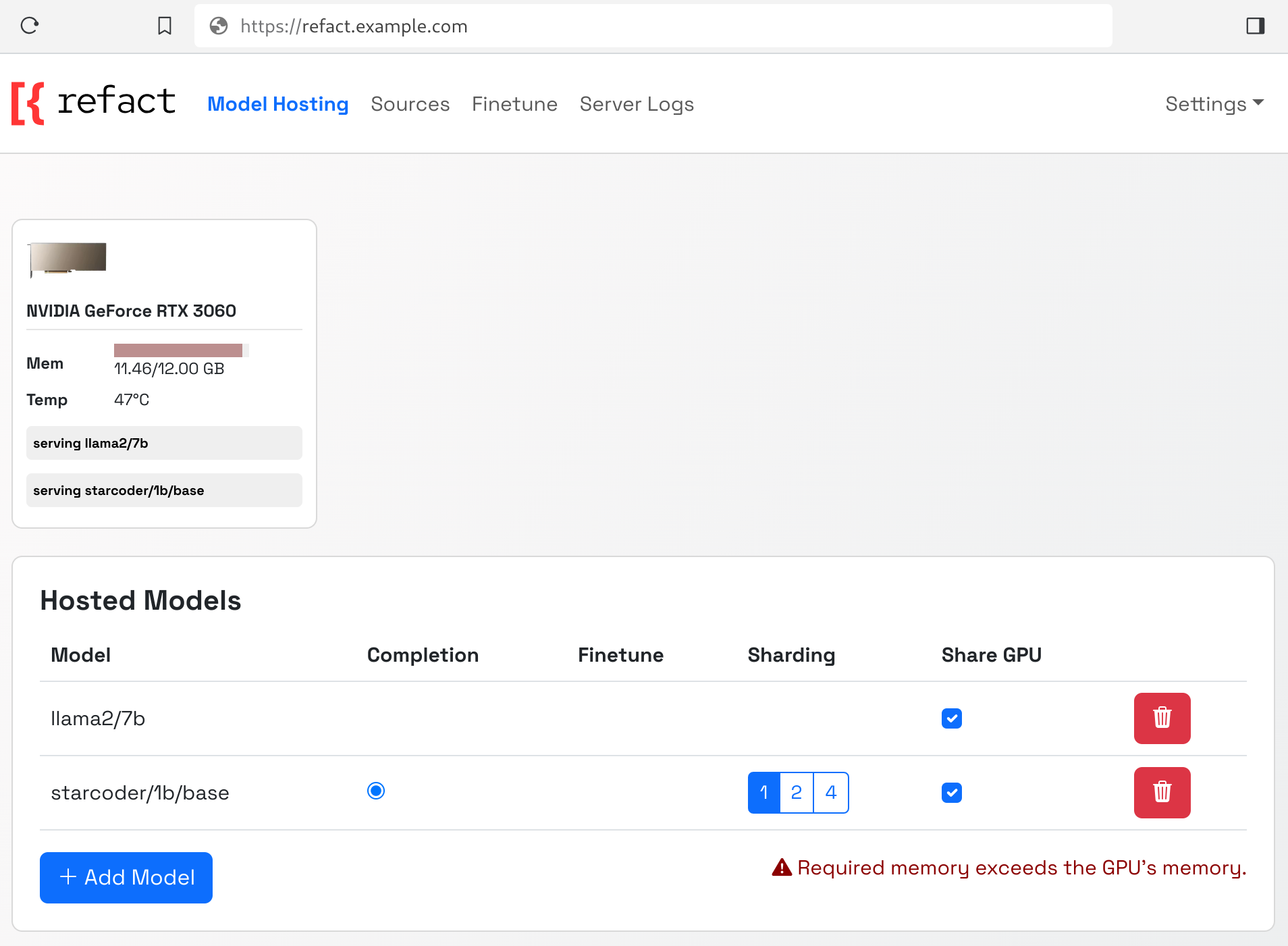The image size is (1288, 946).
Task: Click the Completion column header
Action: 423,655
